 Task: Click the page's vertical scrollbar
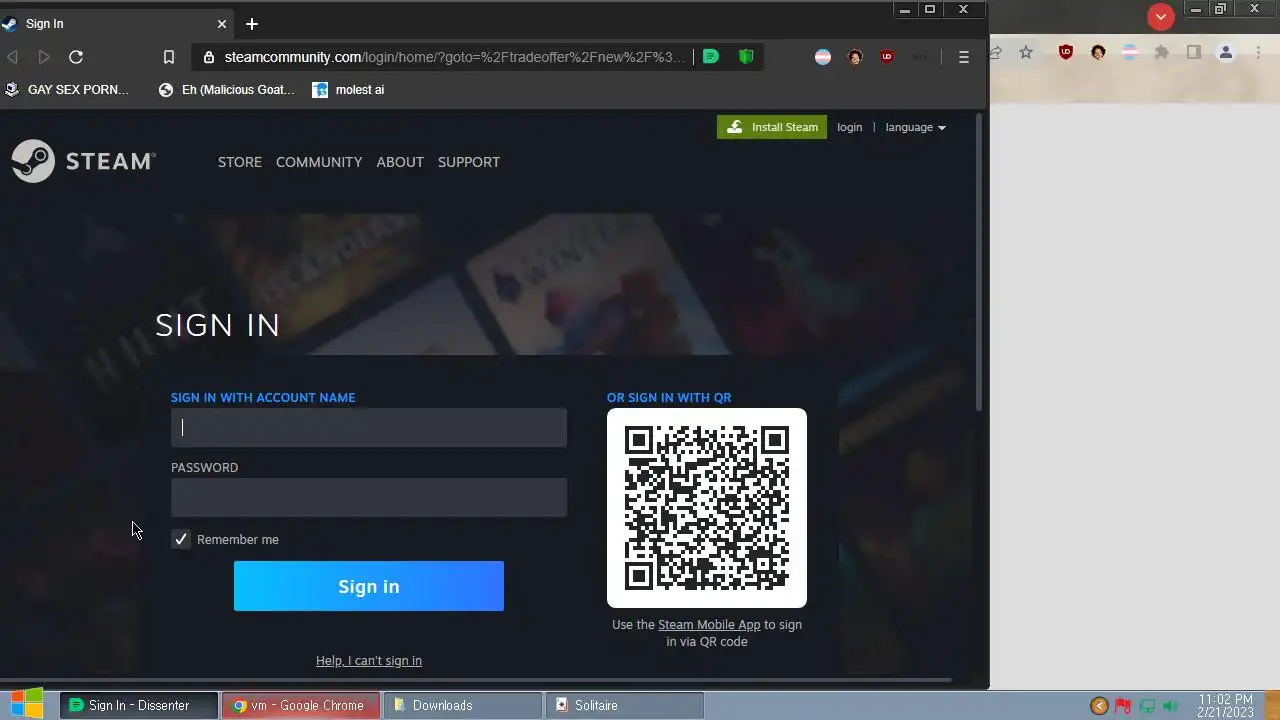coord(980,262)
